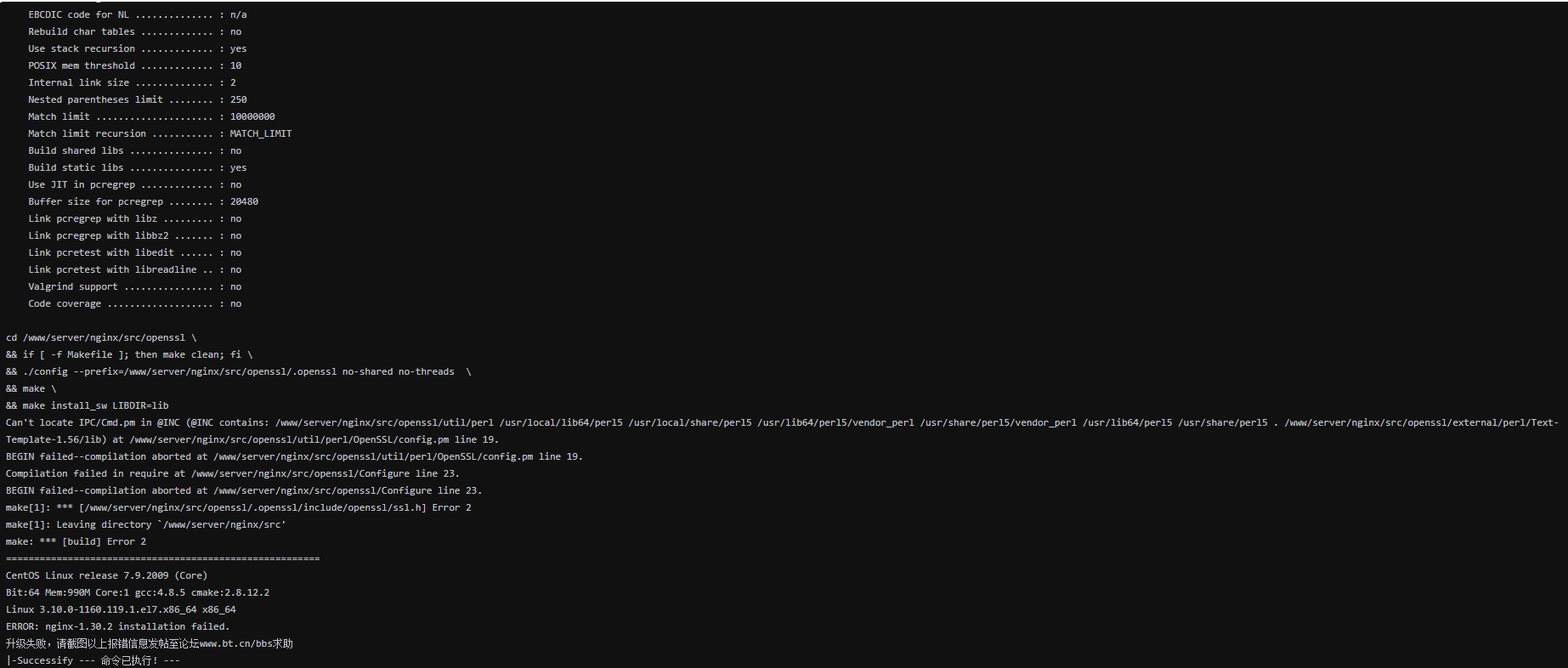Click the '|-Successify' final status line
This screenshot has height=668, width=1568.
93,660
